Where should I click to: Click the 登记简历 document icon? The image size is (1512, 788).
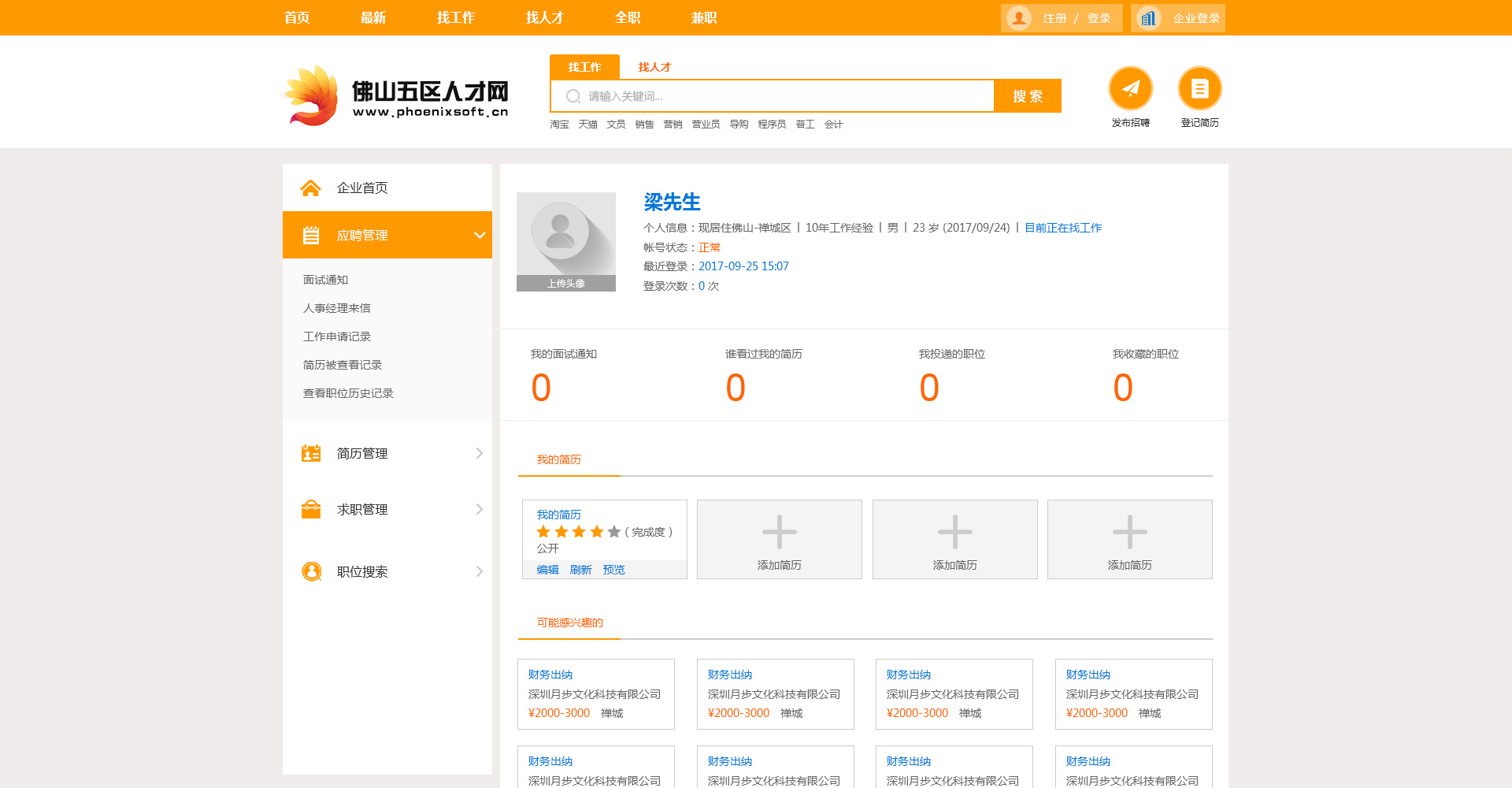pos(1199,88)
